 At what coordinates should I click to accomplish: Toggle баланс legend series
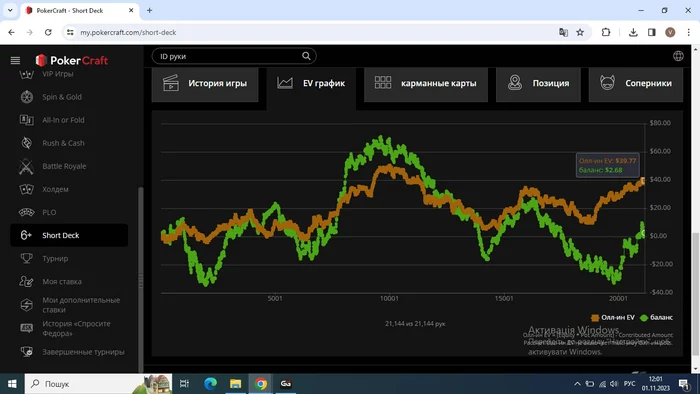click(x=656, y=318)
